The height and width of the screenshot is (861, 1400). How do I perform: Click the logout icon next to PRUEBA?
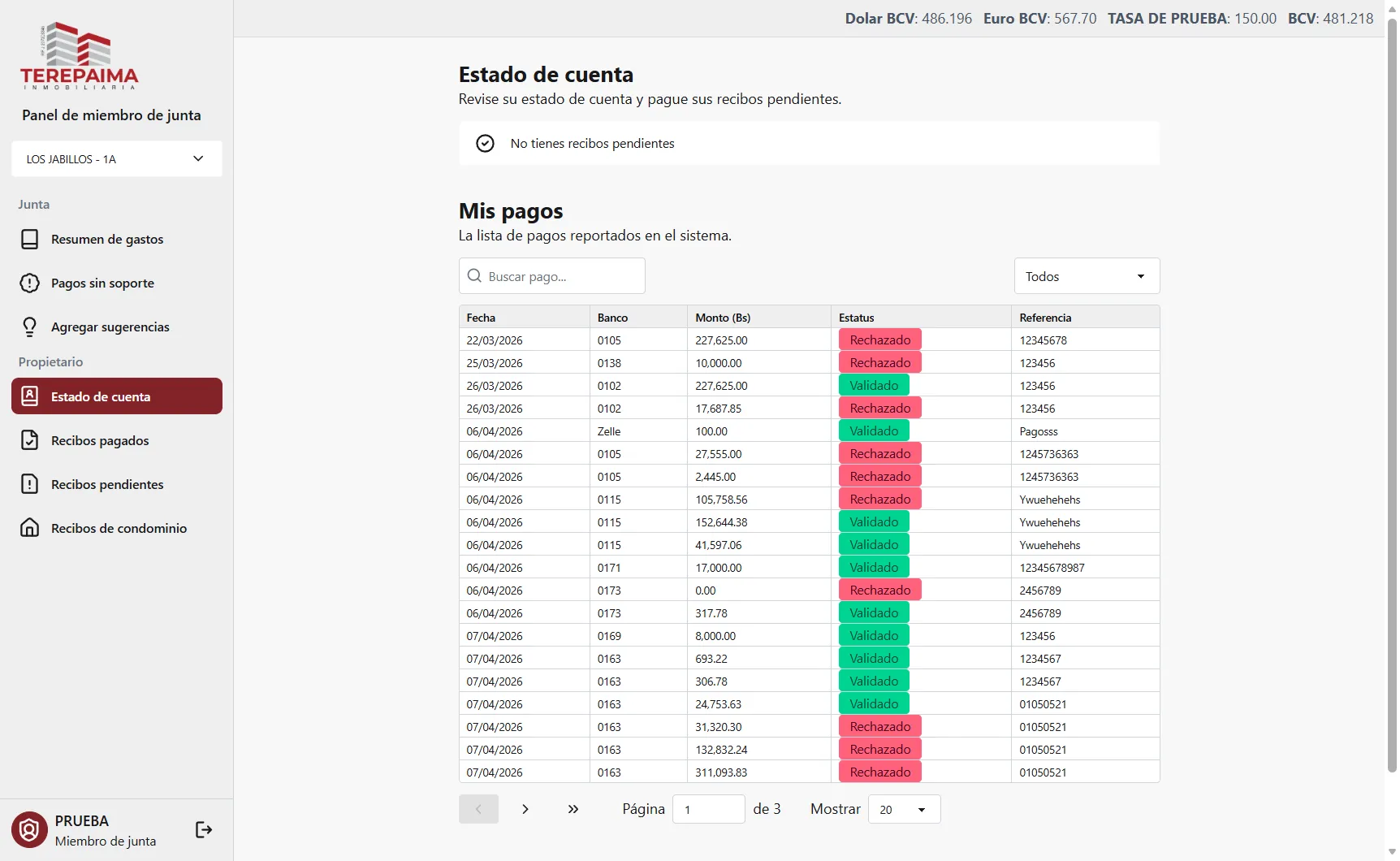pos(203,829)
